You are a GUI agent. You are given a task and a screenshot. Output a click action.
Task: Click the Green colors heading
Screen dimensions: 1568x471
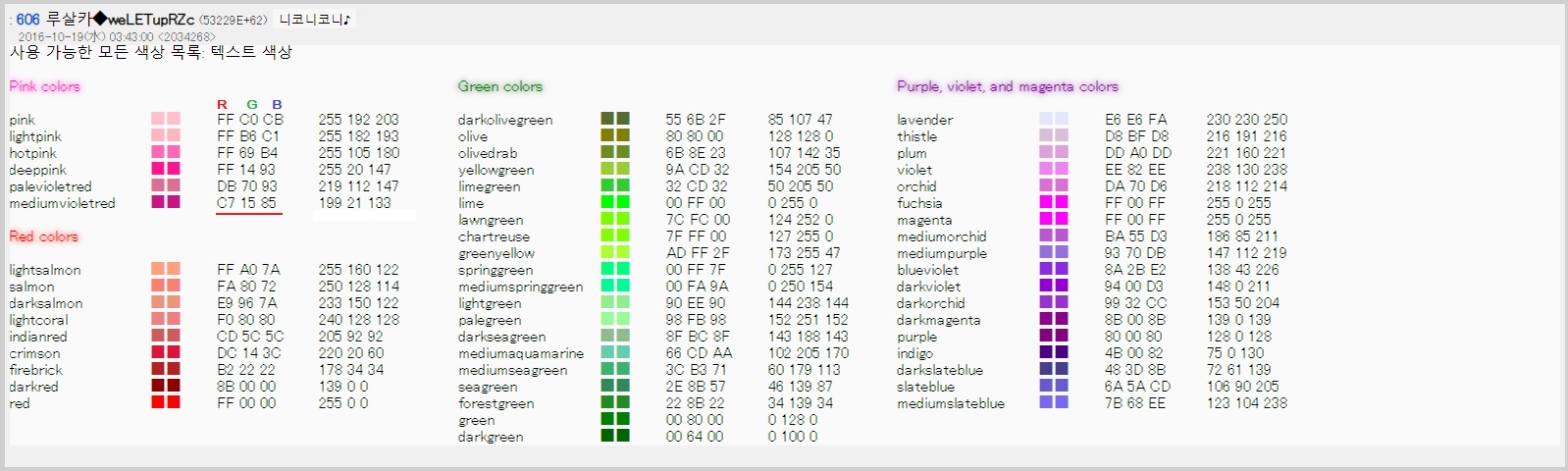499,86
